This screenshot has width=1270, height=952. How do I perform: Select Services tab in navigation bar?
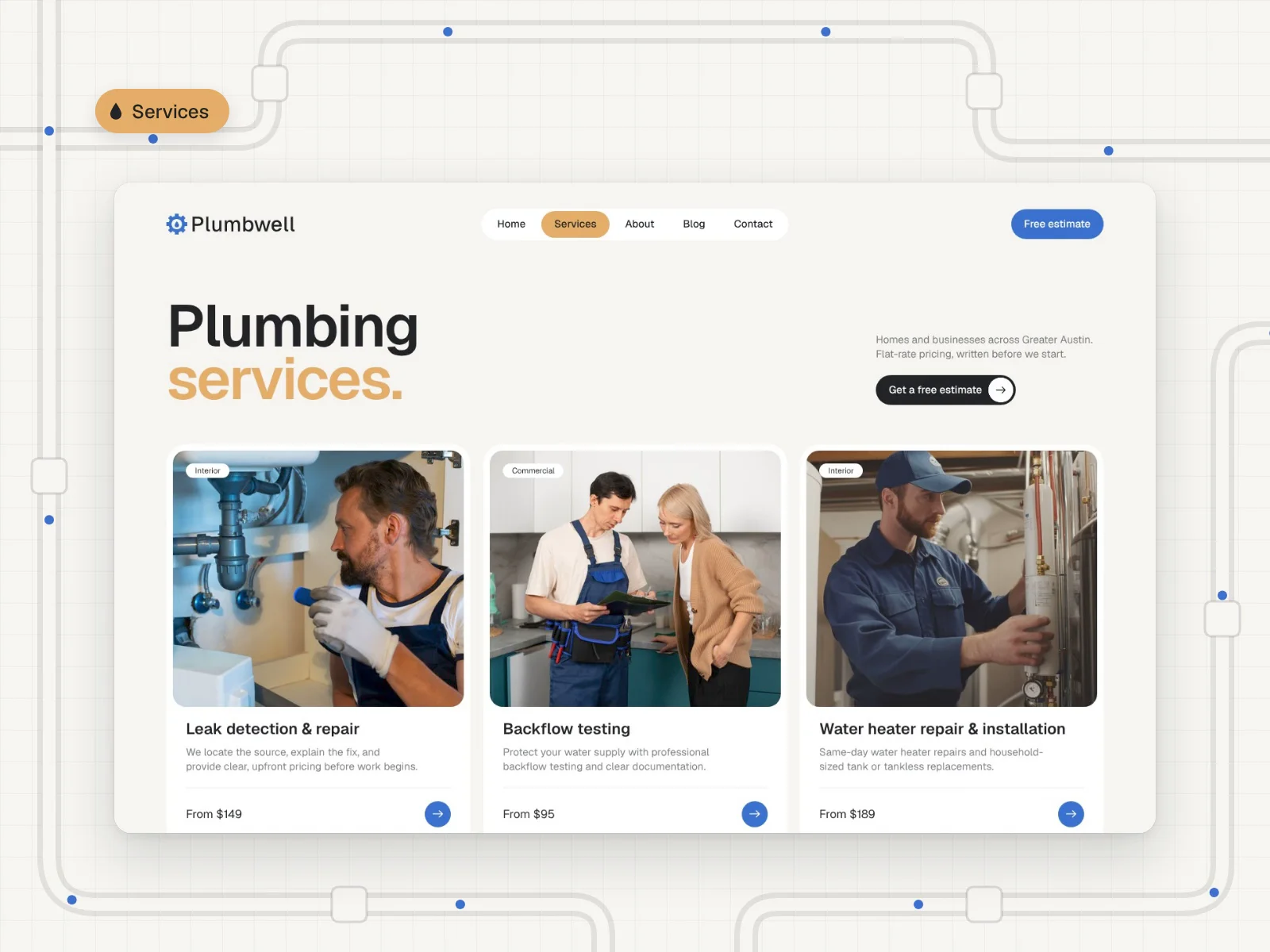(575, 224)
